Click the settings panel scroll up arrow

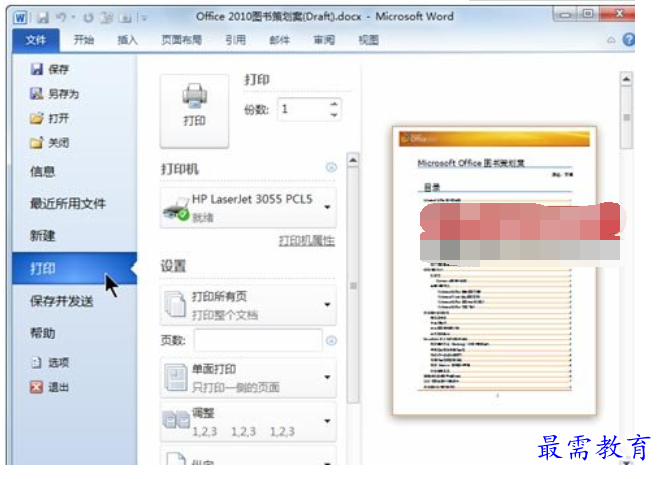353,160
